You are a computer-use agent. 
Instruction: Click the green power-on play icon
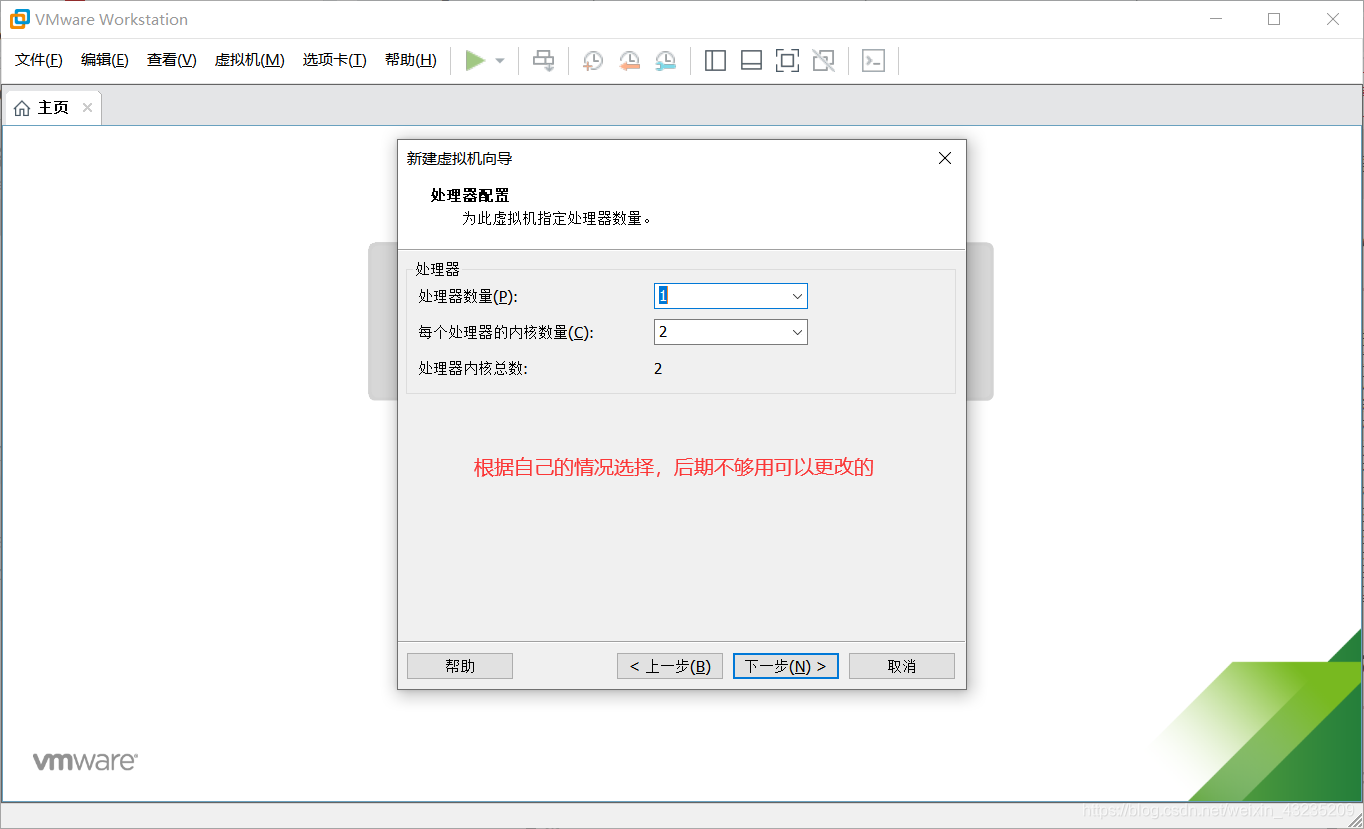[475, 61]
